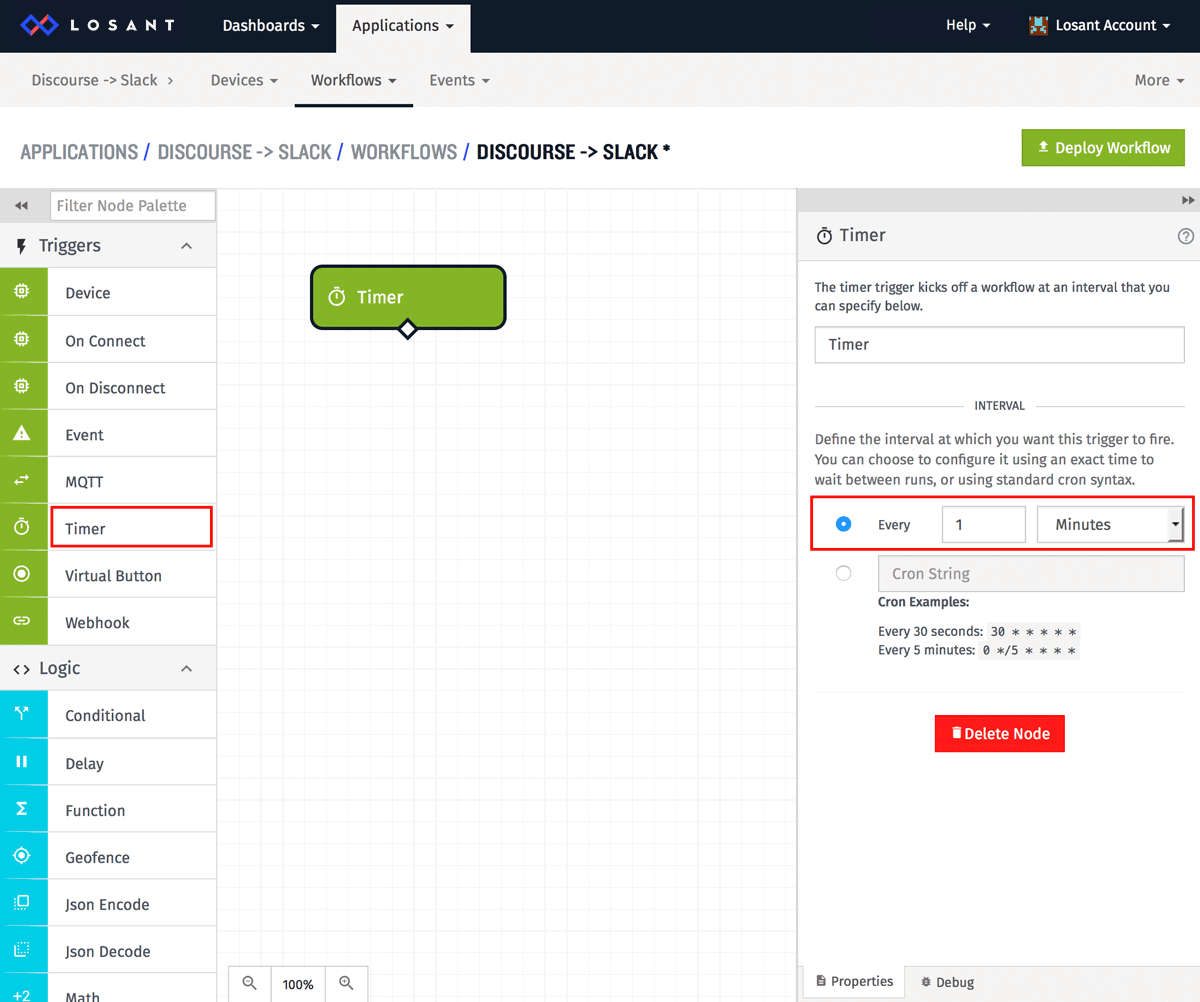Click the Json Decode icon
The height and width of the screenshot is (1002, 1200).
tap(22, 951)
